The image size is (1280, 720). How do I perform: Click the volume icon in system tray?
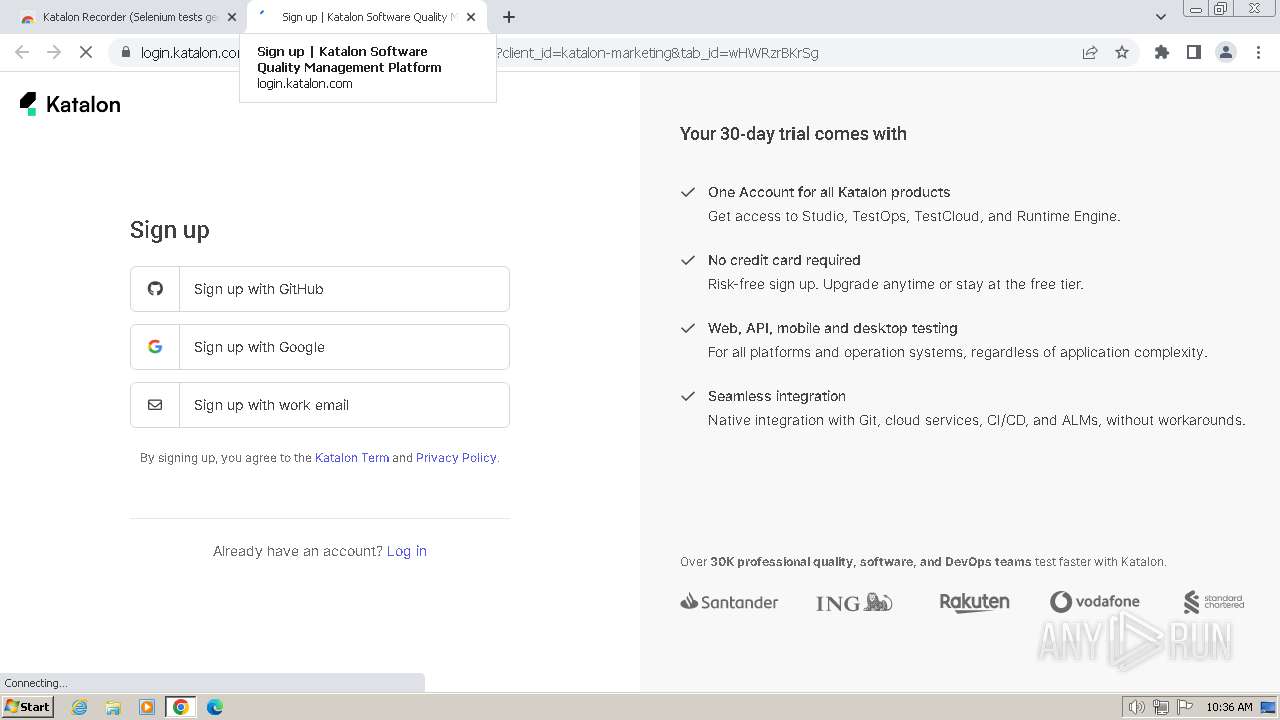1137,707
